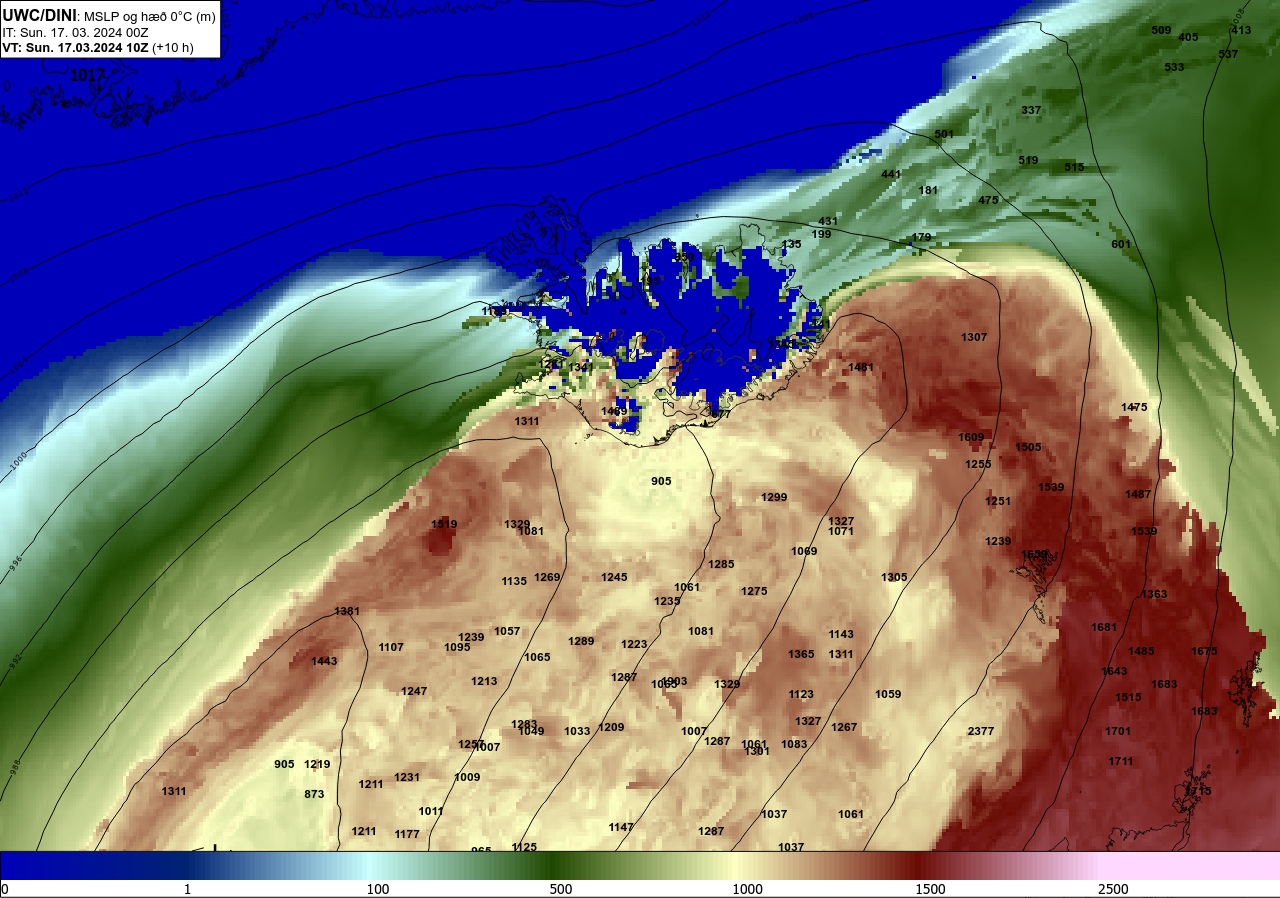Click the 1481 height value

(861, 367)
